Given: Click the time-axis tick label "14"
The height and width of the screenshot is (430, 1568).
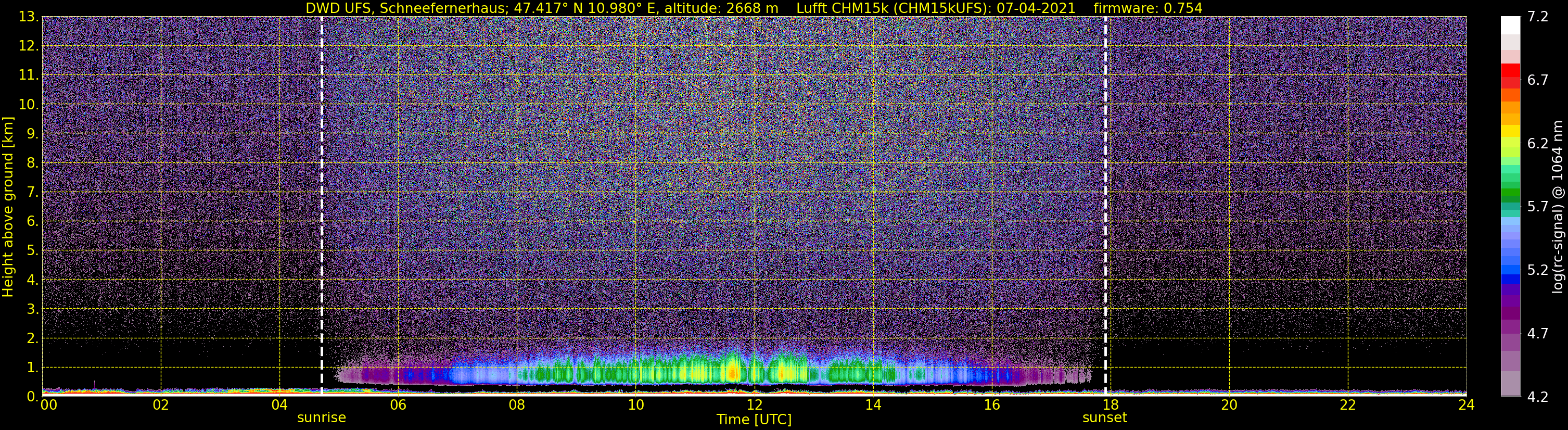Looking at the screenshot, I should [873, 405].
